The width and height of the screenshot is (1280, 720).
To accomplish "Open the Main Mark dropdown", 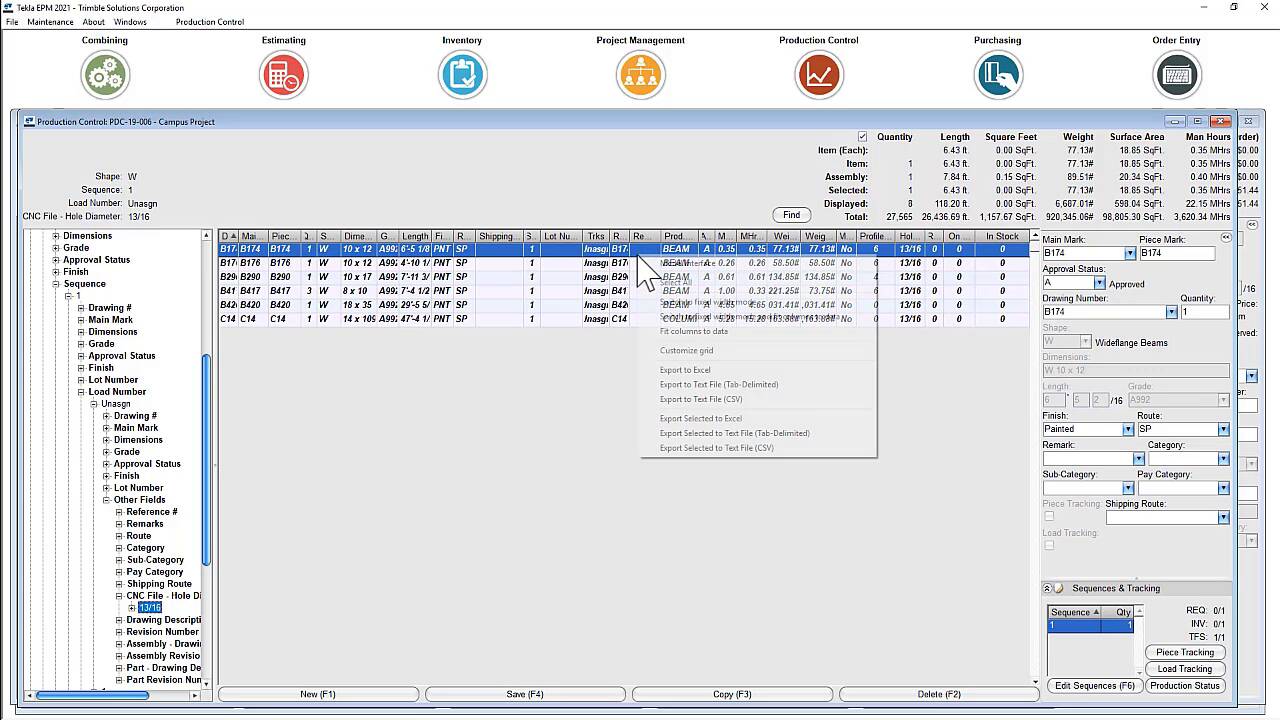I will [1130, 254].
